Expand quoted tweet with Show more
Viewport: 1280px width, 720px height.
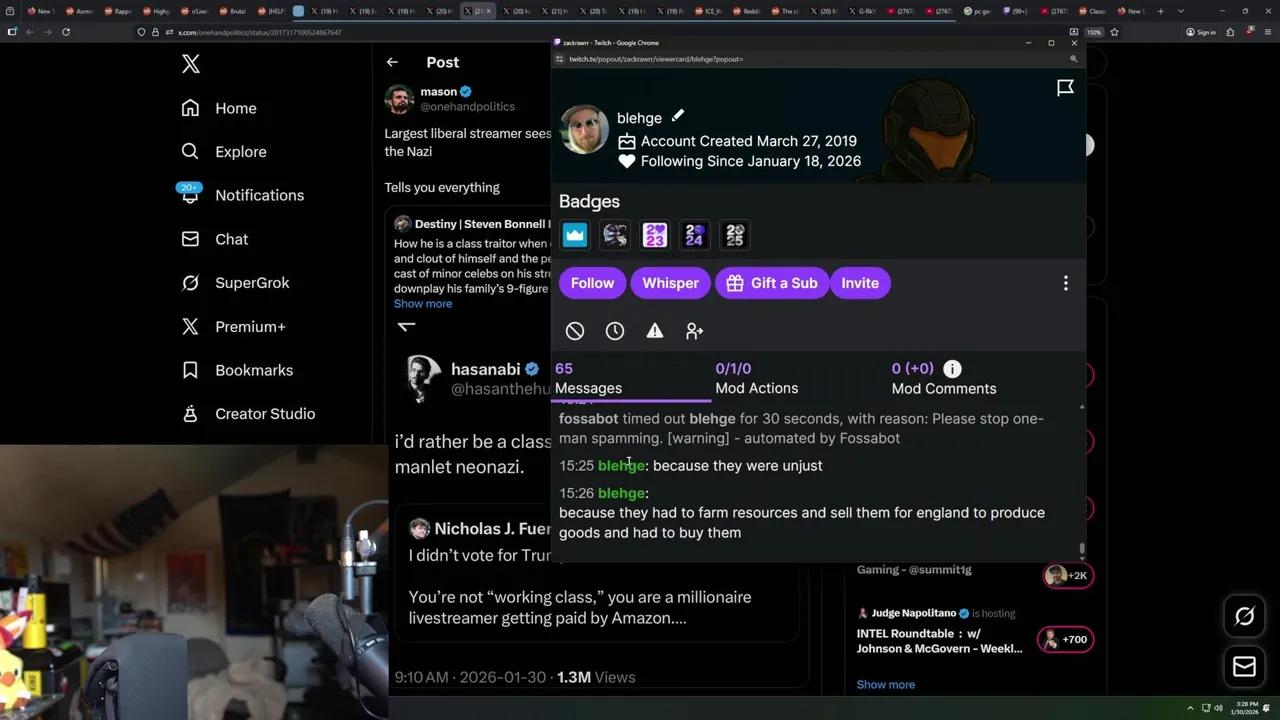[423, 304]
